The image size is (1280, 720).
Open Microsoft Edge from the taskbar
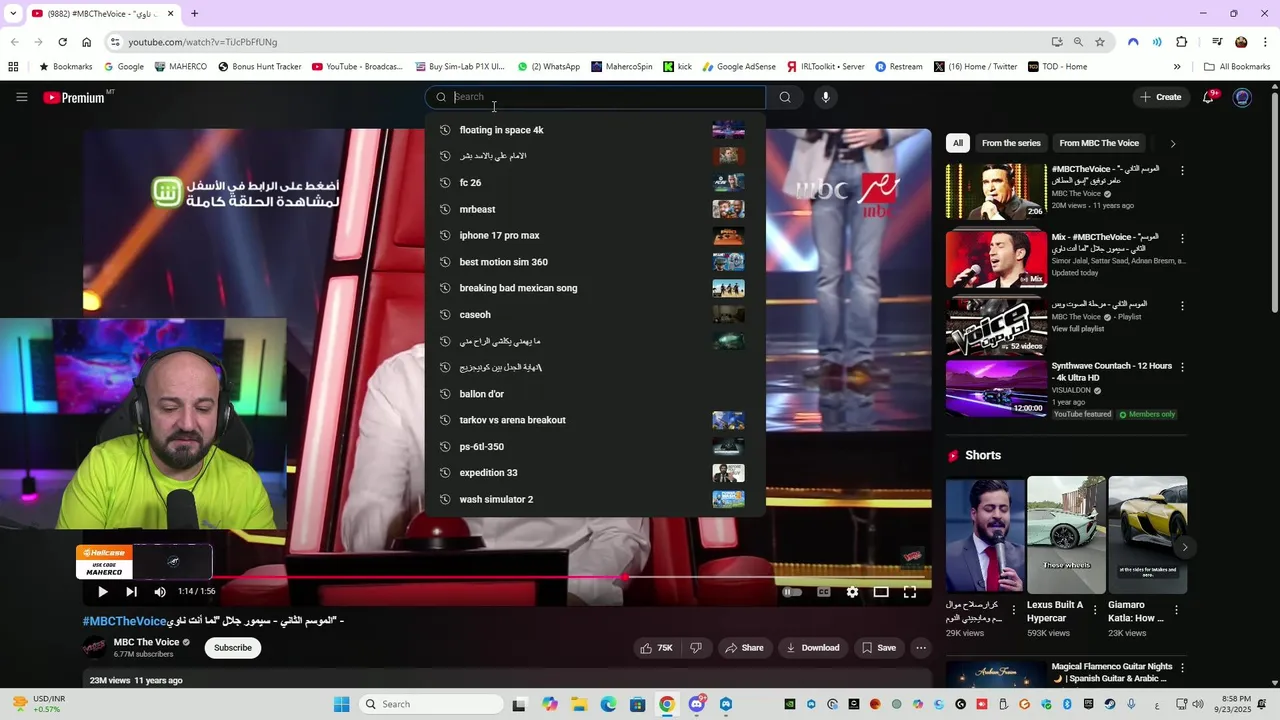click(x=608, y=704)
